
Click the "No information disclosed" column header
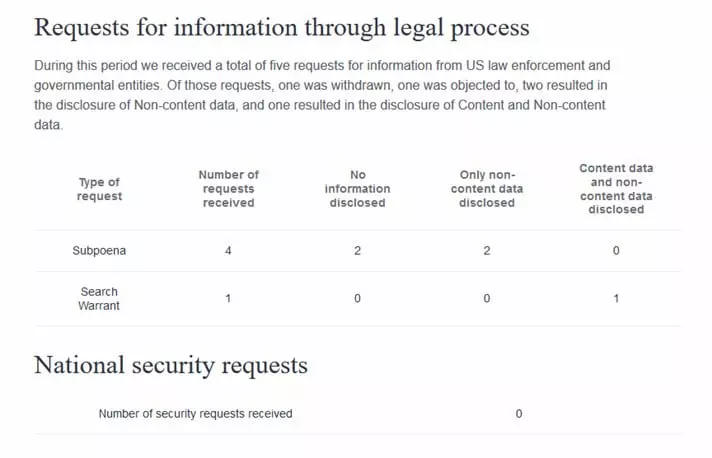click(357, 189)
